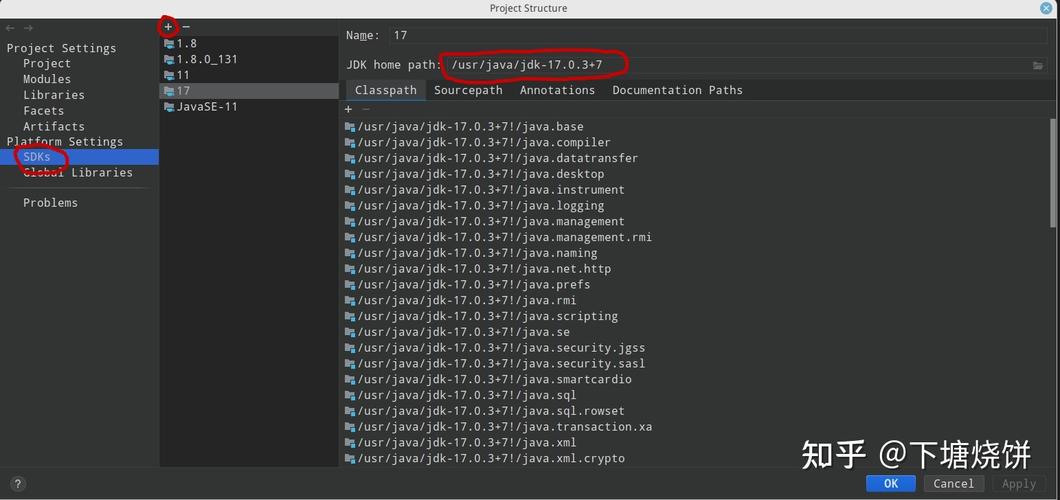Click the add SDK plus icon

(168, 27)
